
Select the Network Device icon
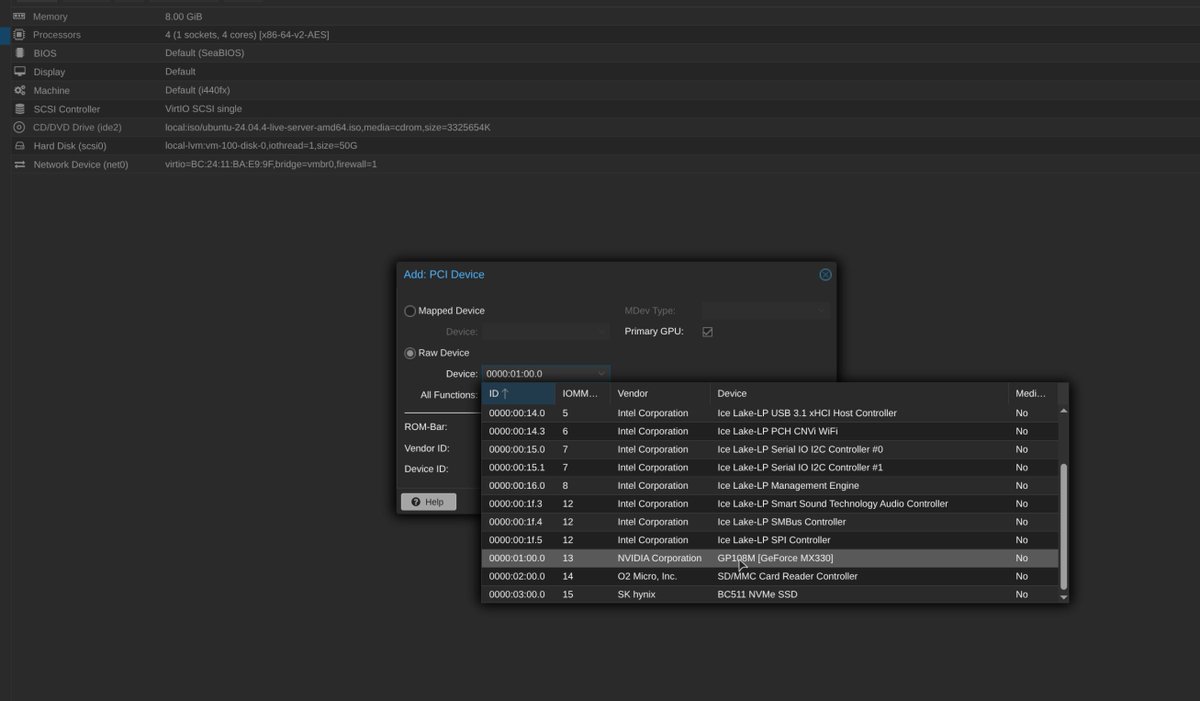19,164
